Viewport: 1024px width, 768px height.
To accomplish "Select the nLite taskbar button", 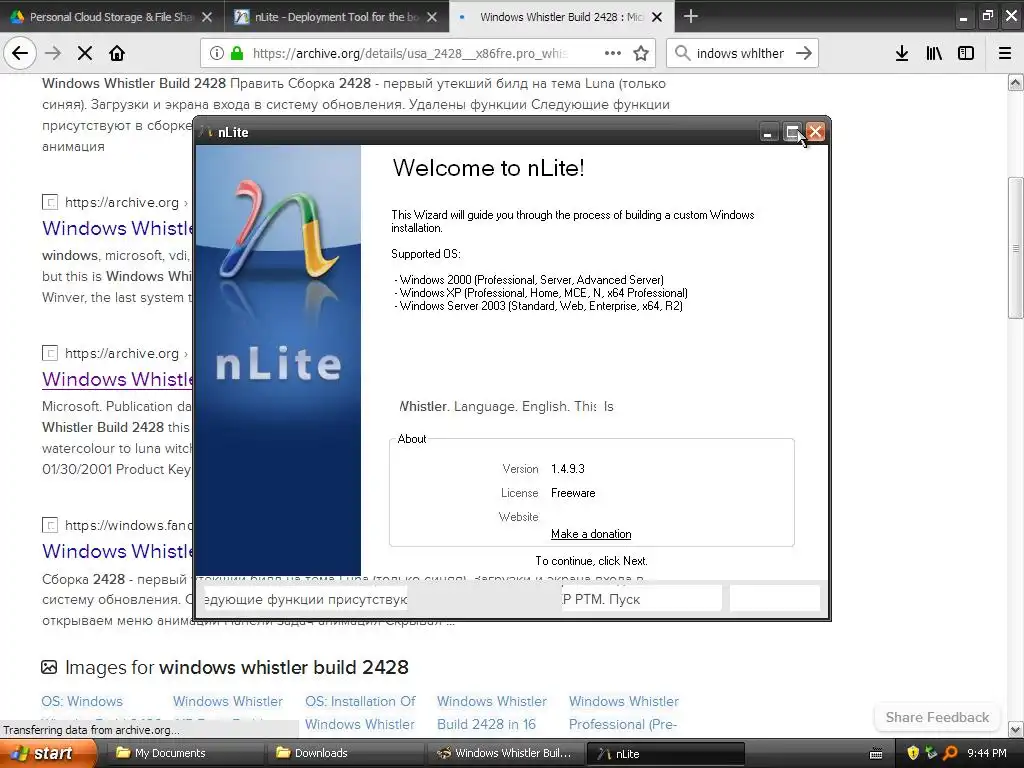I will (x=665, y=753).
